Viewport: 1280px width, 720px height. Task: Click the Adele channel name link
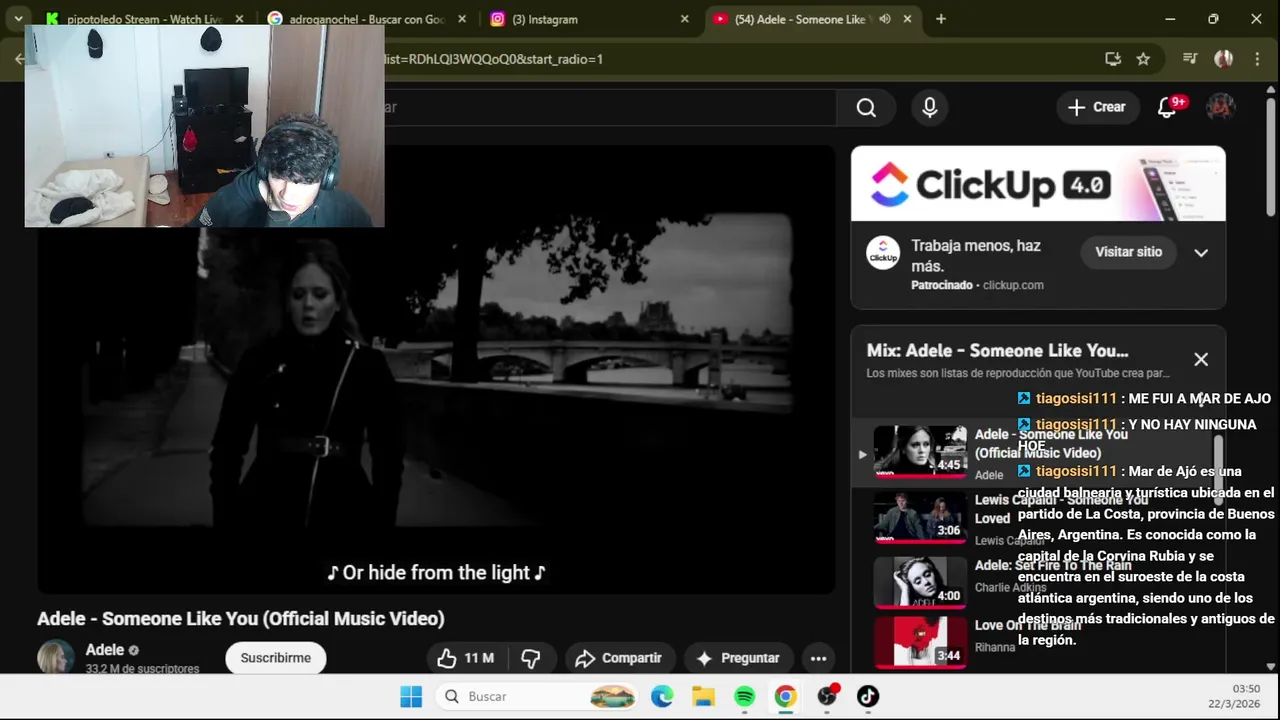pos(105,650)
